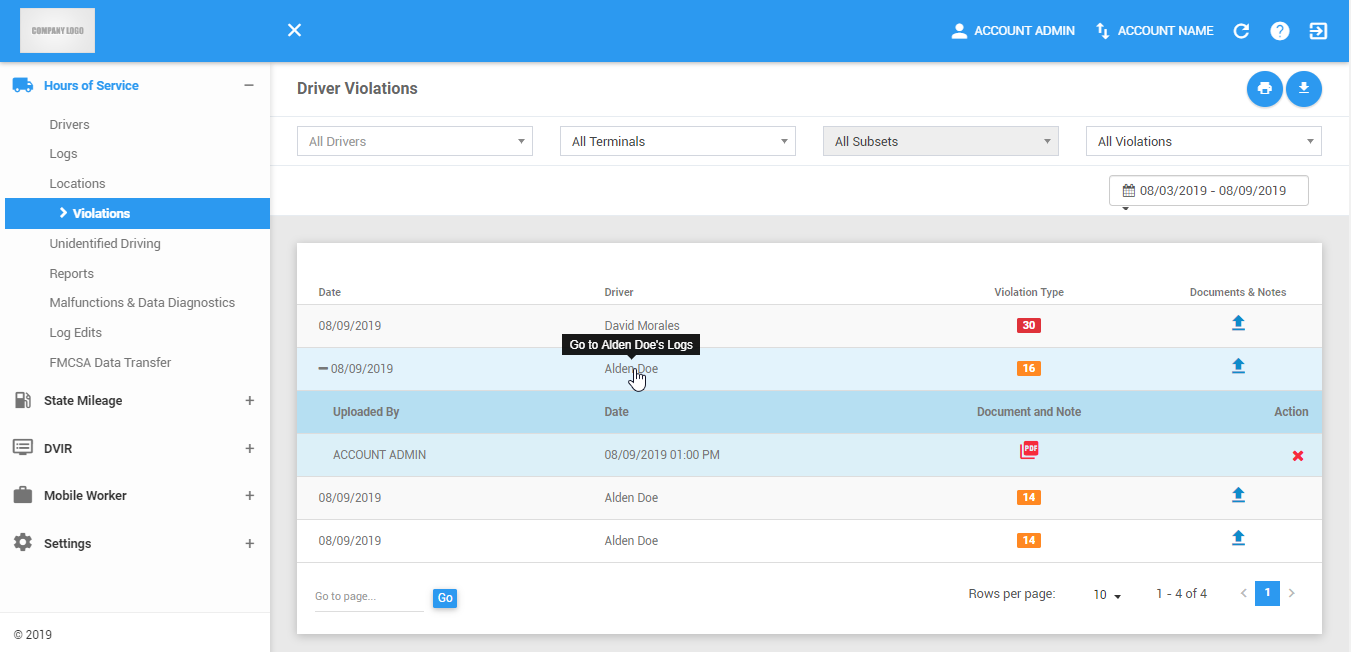Open the All Subsets dropdown

[x=941, y=141]
